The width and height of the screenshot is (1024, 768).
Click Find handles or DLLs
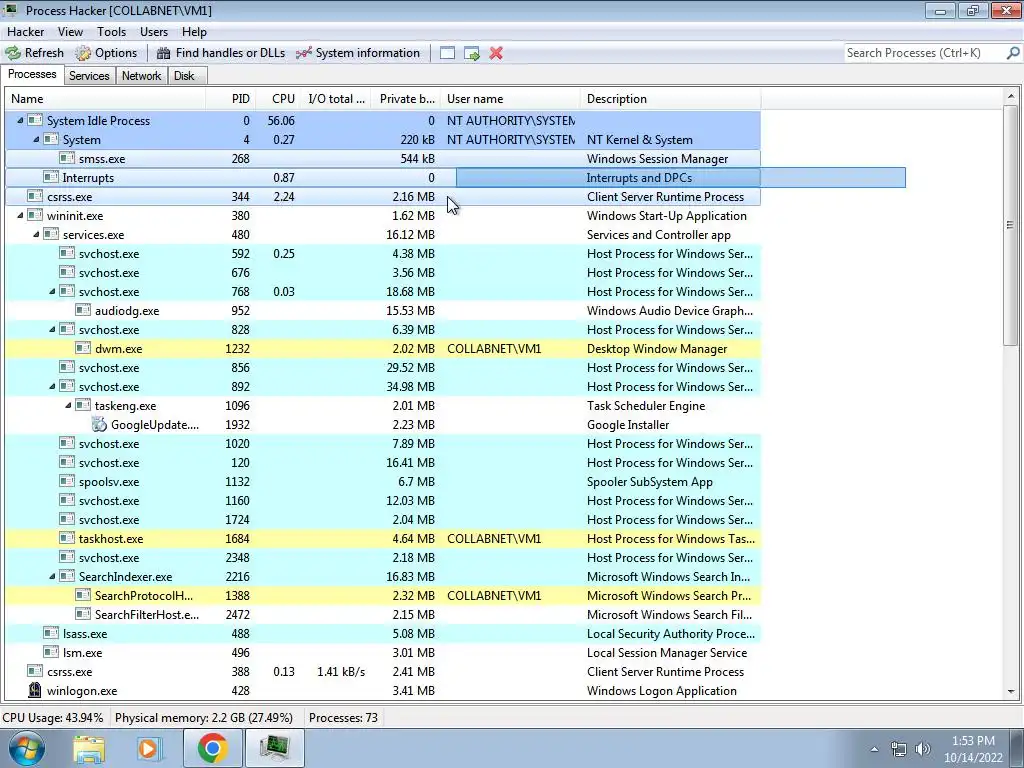click(221, 53)
